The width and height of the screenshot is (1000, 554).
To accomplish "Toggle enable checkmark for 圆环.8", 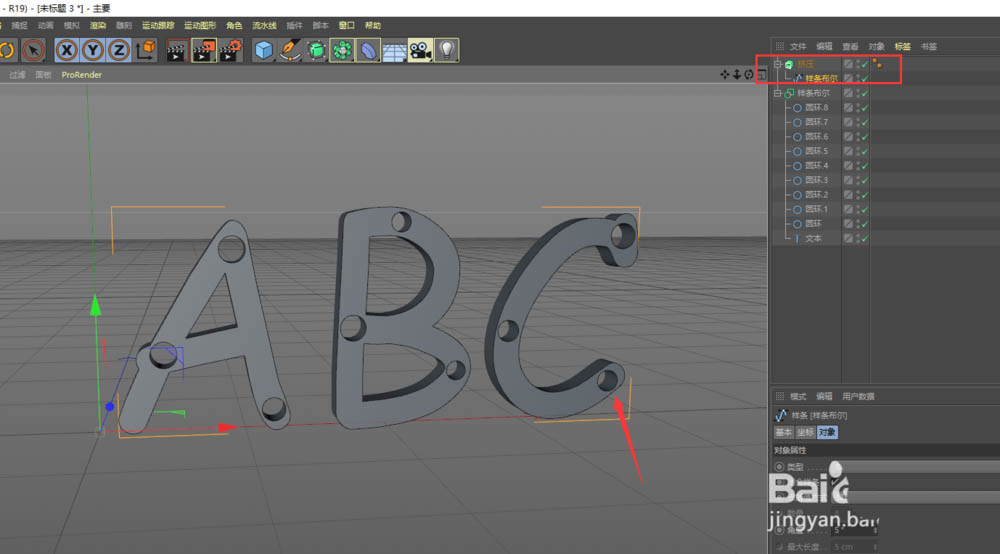I will (x=865, y=108).
